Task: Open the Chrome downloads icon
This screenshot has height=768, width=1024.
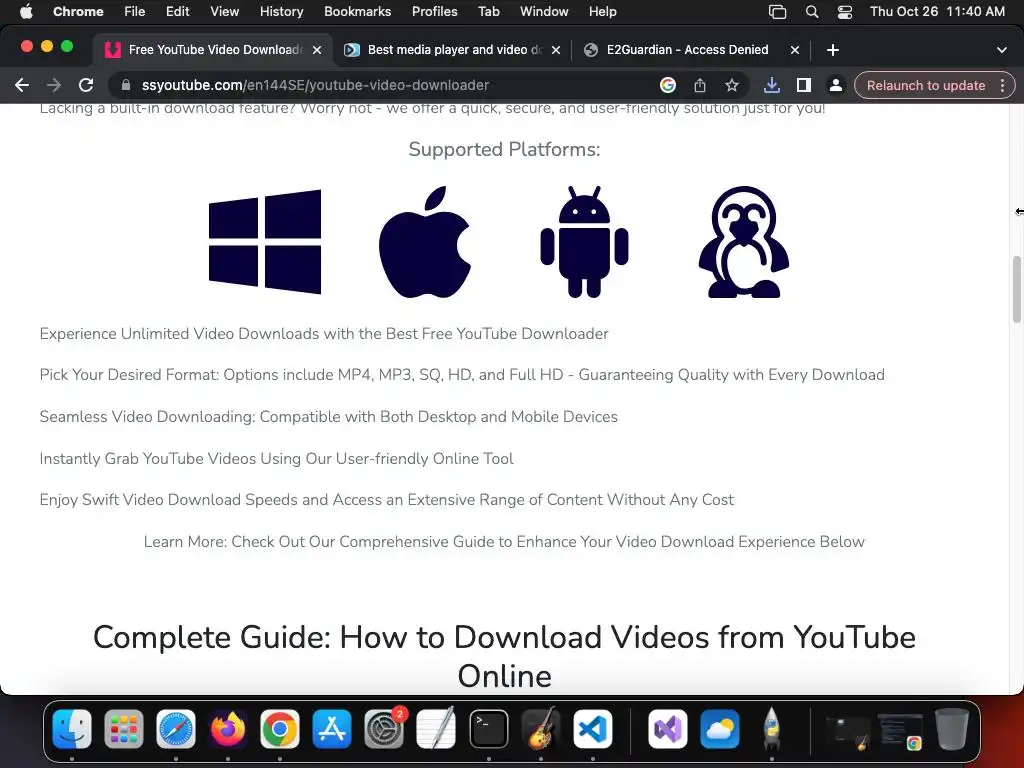Action: click(x=771, y=85)
